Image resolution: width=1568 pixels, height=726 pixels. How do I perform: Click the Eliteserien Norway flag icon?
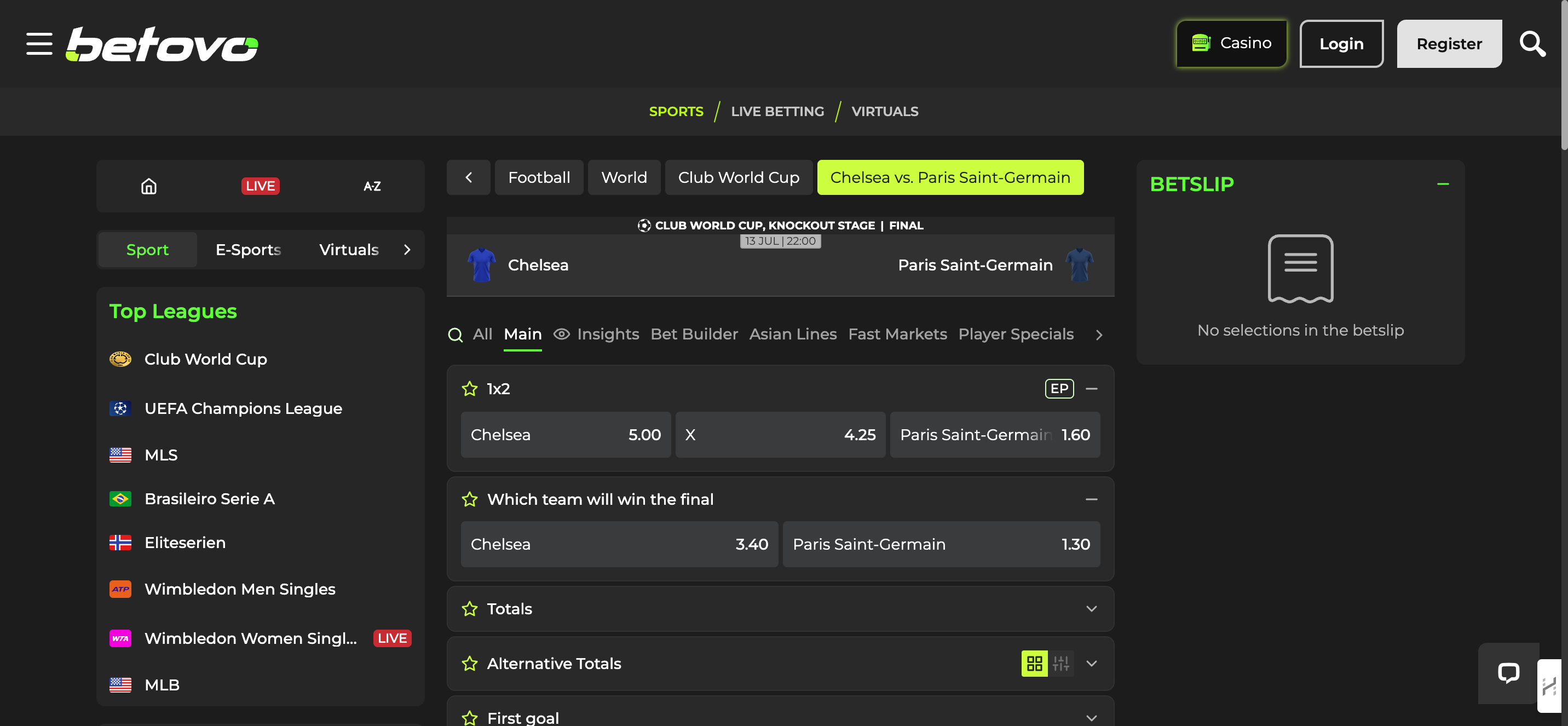point(120,543)
